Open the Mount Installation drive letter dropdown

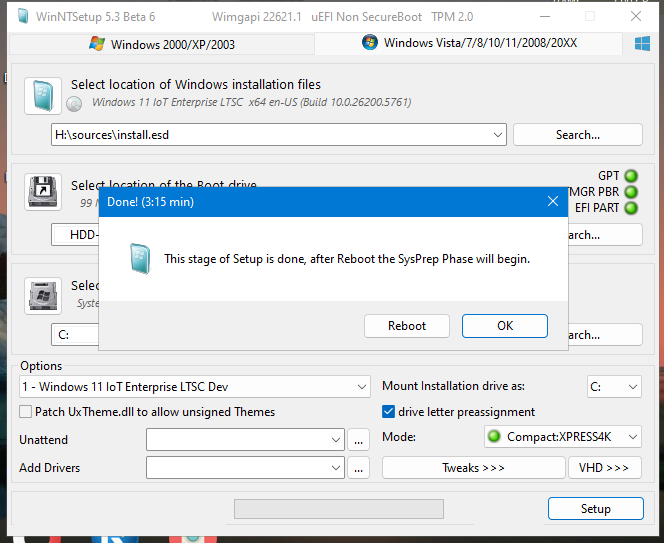pos(614,386)
